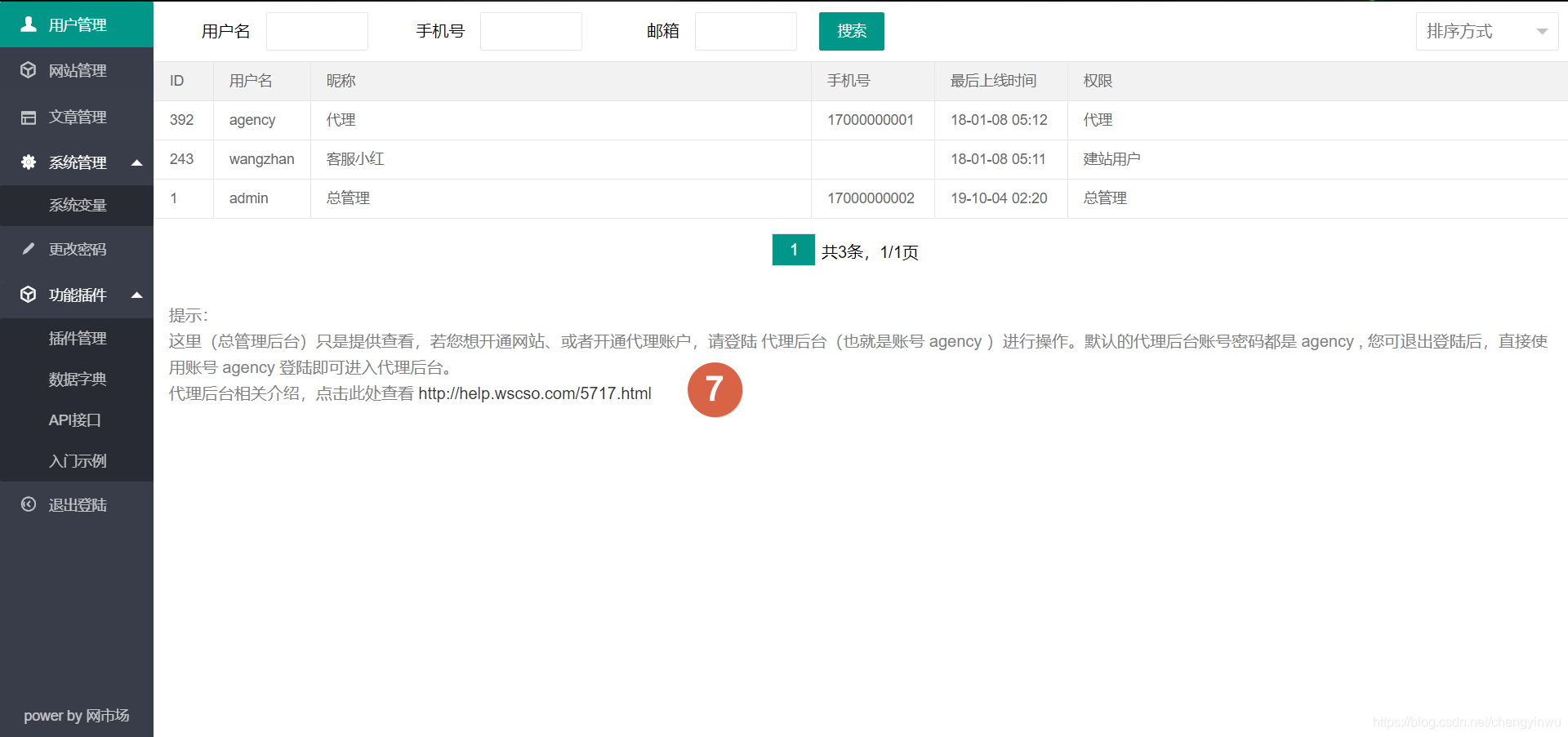Click the article icon beside 文章管理
This screenshot has height=737, width=1568.
(29, 118)
